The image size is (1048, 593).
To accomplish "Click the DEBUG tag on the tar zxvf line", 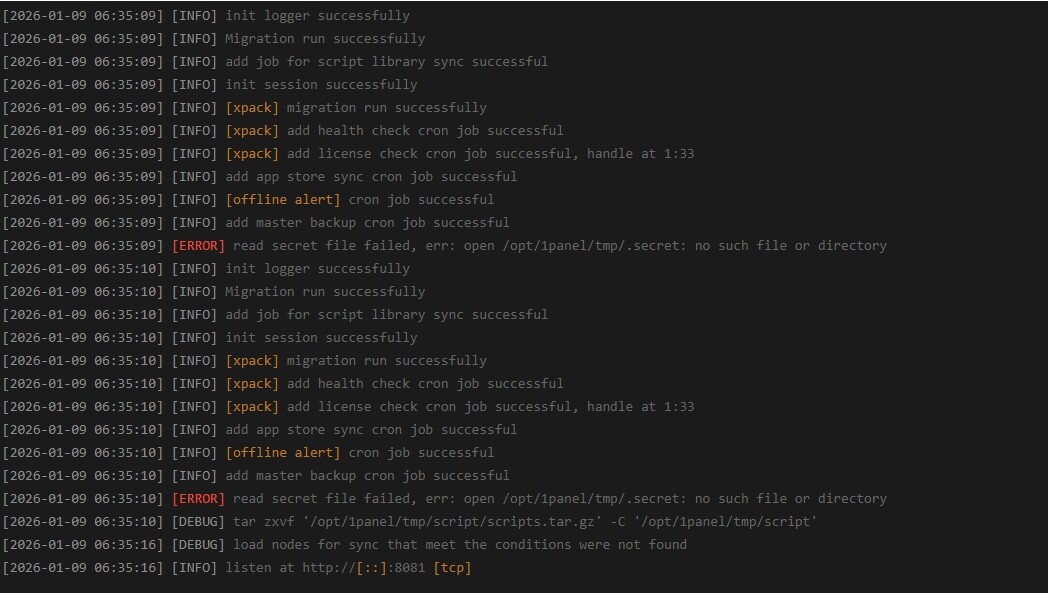I will tap(198, 522).
